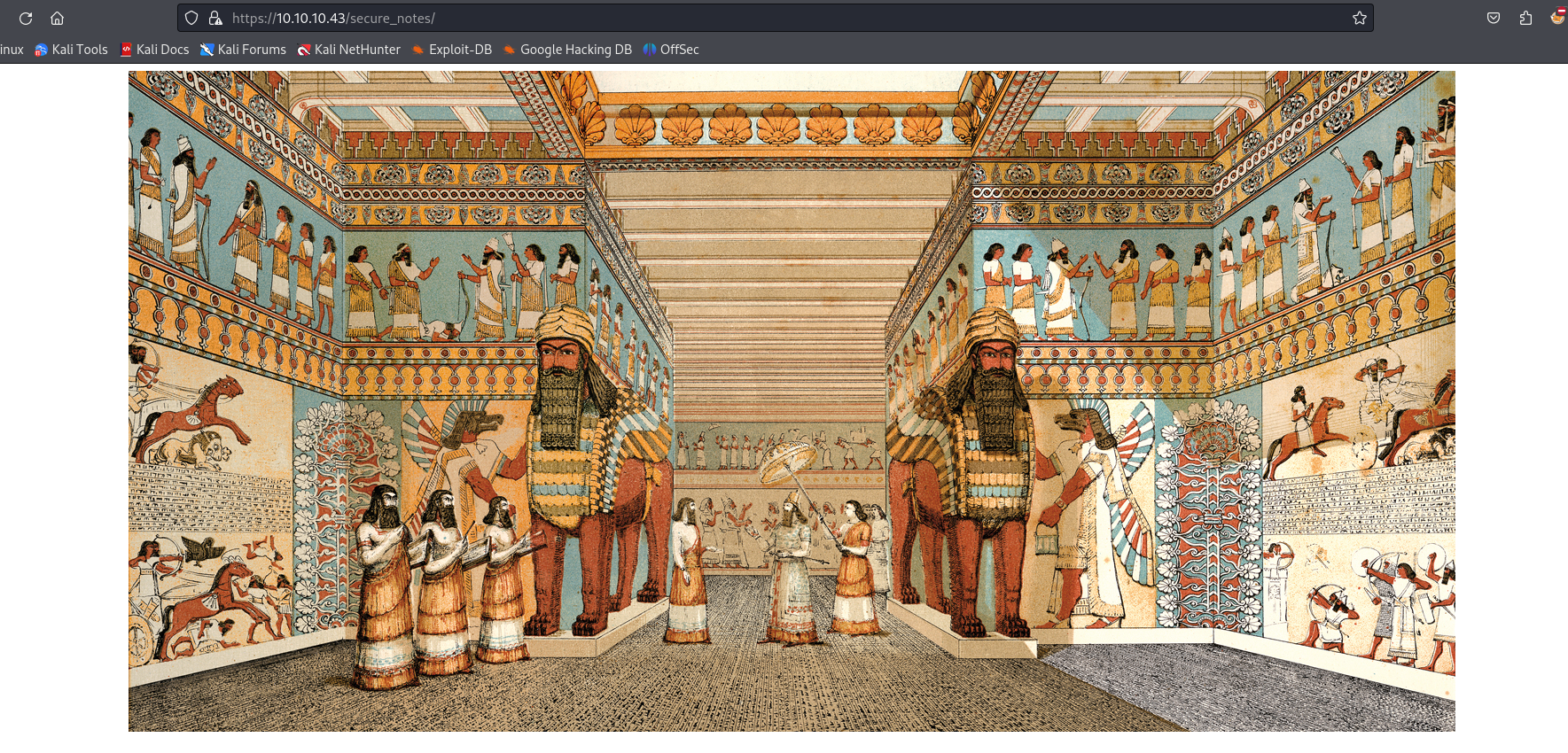Open Google Hacking DB bookmark
Viewport: 1568px width, 753px height.
pos(567,50)
